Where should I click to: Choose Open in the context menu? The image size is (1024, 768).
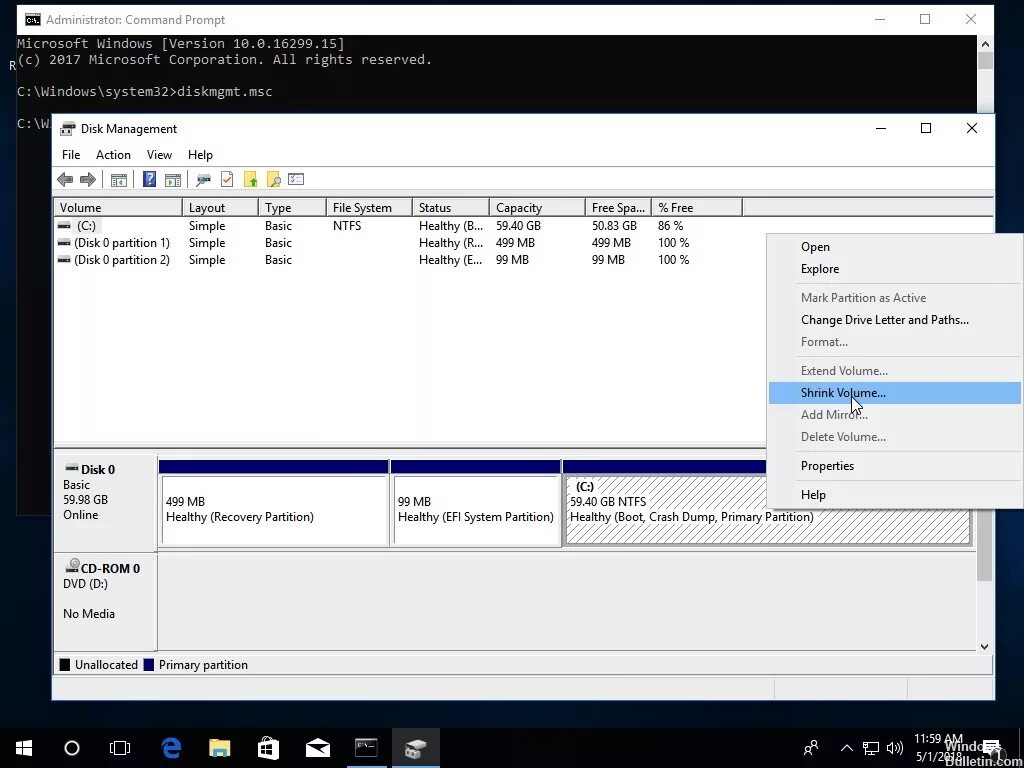tap(895, 247)
